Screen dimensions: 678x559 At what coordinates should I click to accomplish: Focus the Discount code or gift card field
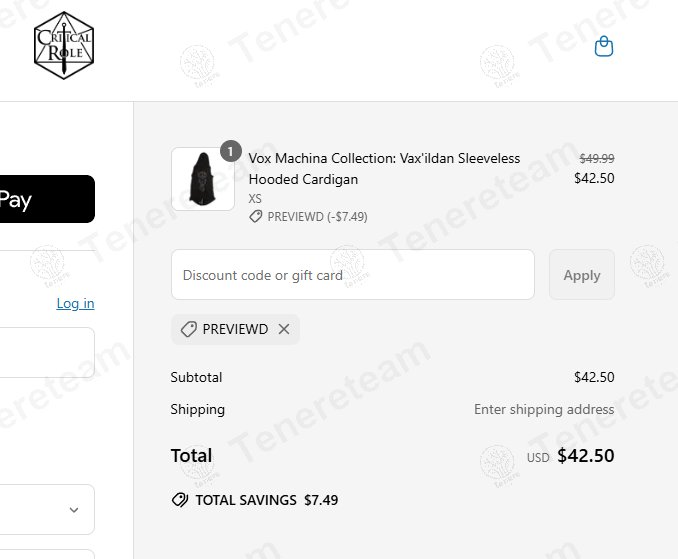tap(352, 275)
